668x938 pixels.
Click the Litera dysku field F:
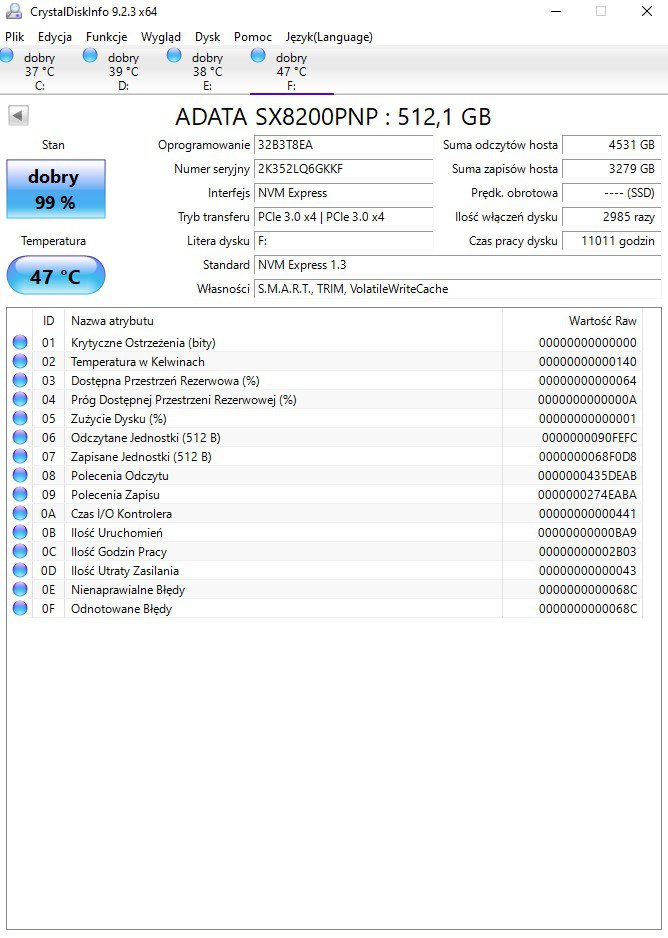coord(343,240)
